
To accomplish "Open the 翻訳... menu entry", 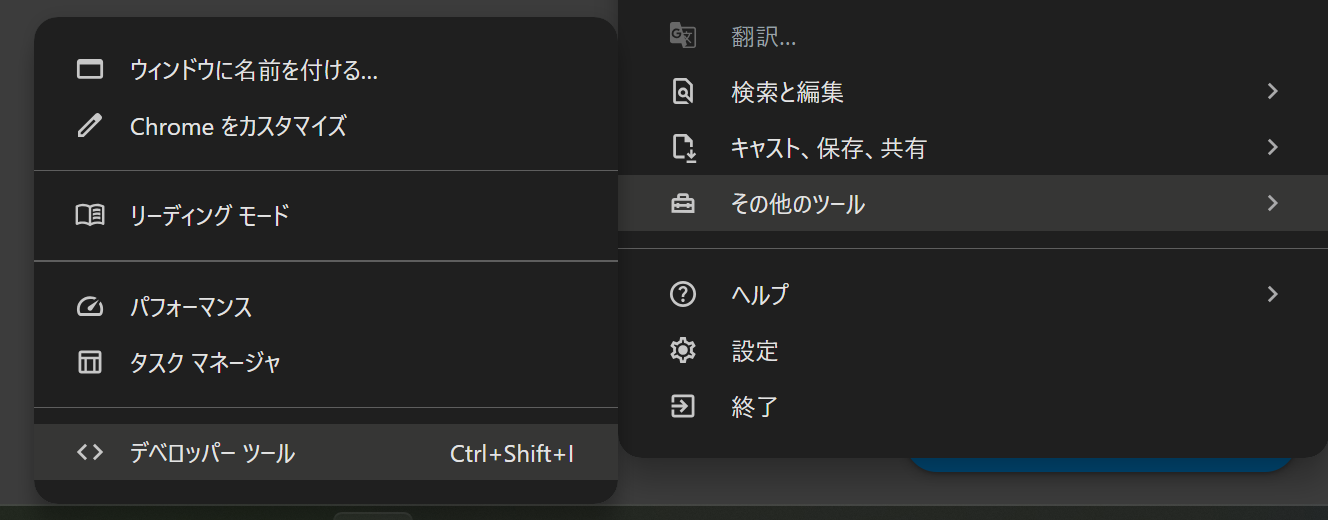I will point(763,37).
